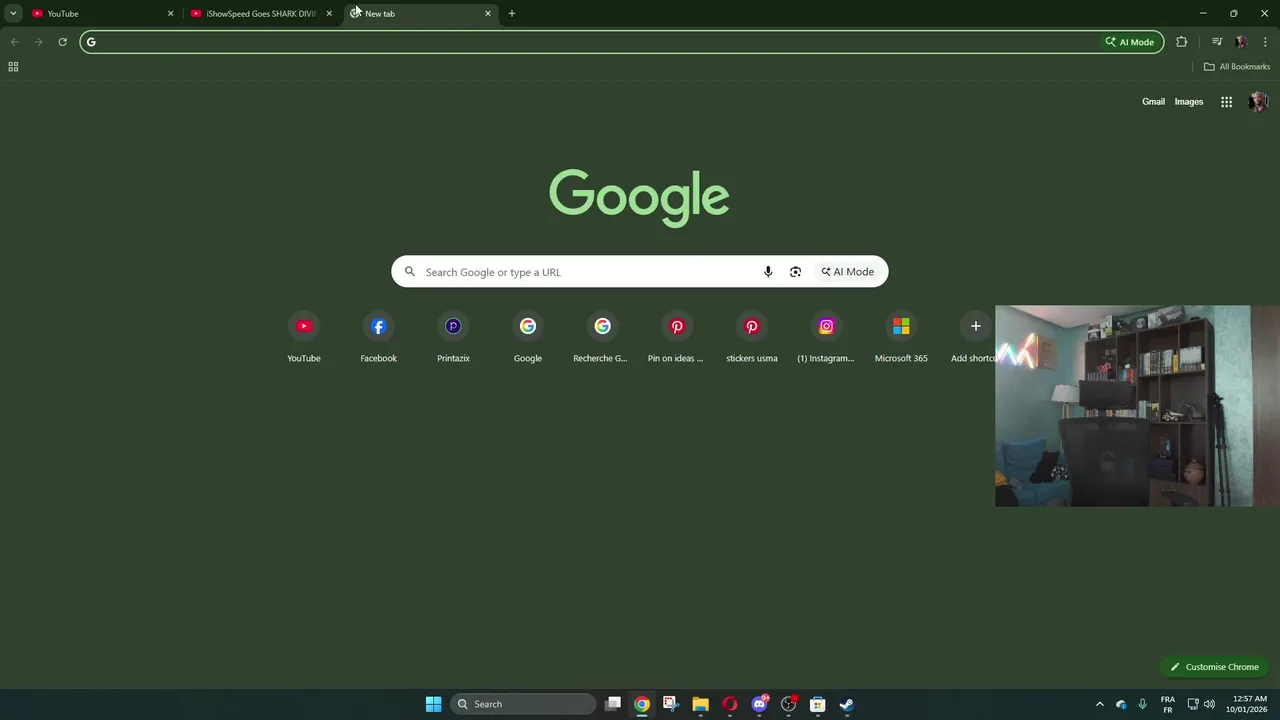Open Task View from the taskbar
Screen dimensions: 1280x720
pos(613,704)
